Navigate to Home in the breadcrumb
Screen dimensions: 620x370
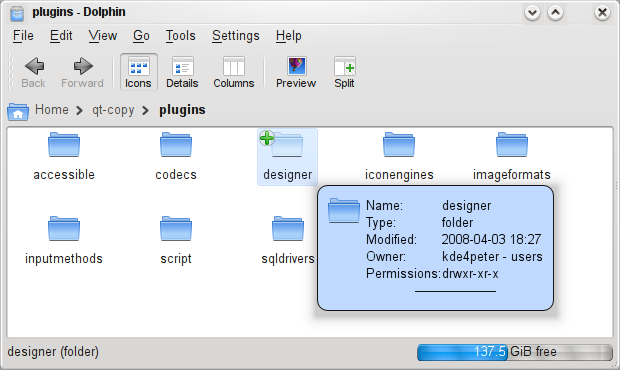coord(52,109)
